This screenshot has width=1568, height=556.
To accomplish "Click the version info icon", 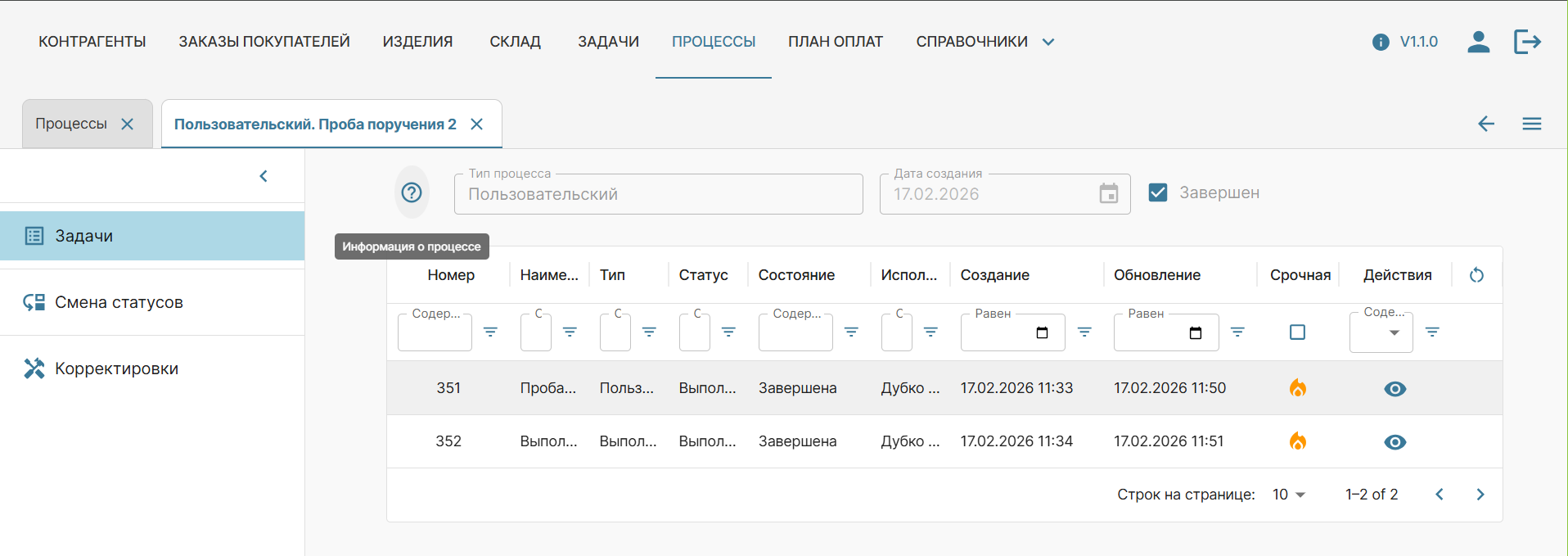I will coord(1381,42).
